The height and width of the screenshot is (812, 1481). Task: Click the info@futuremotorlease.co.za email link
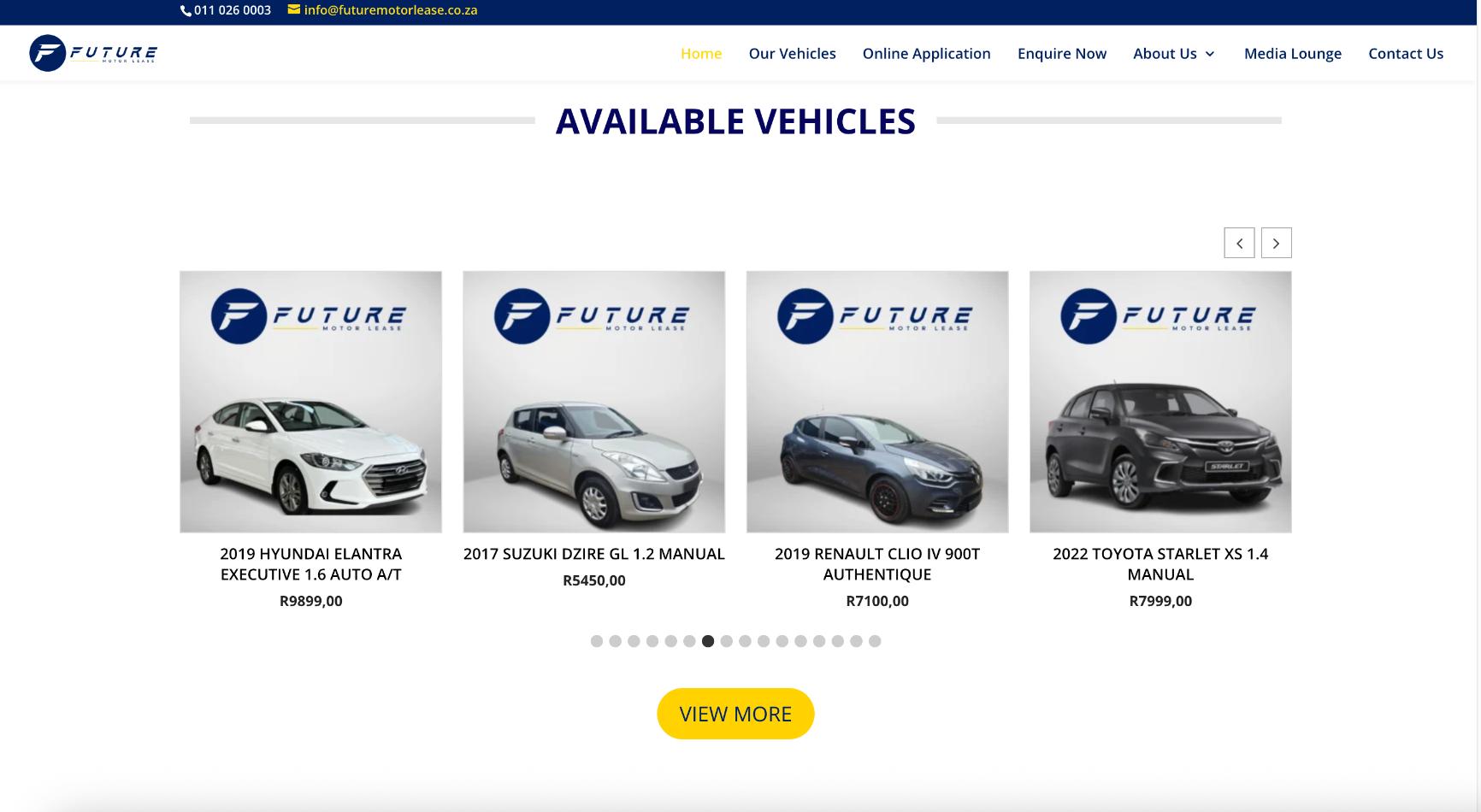point(391,10)
